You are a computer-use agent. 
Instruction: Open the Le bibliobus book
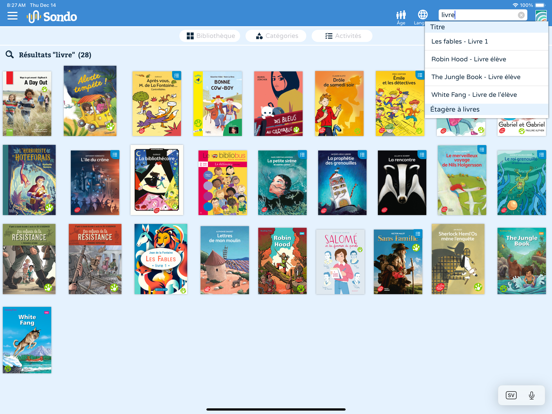click(x=222, y=182)
